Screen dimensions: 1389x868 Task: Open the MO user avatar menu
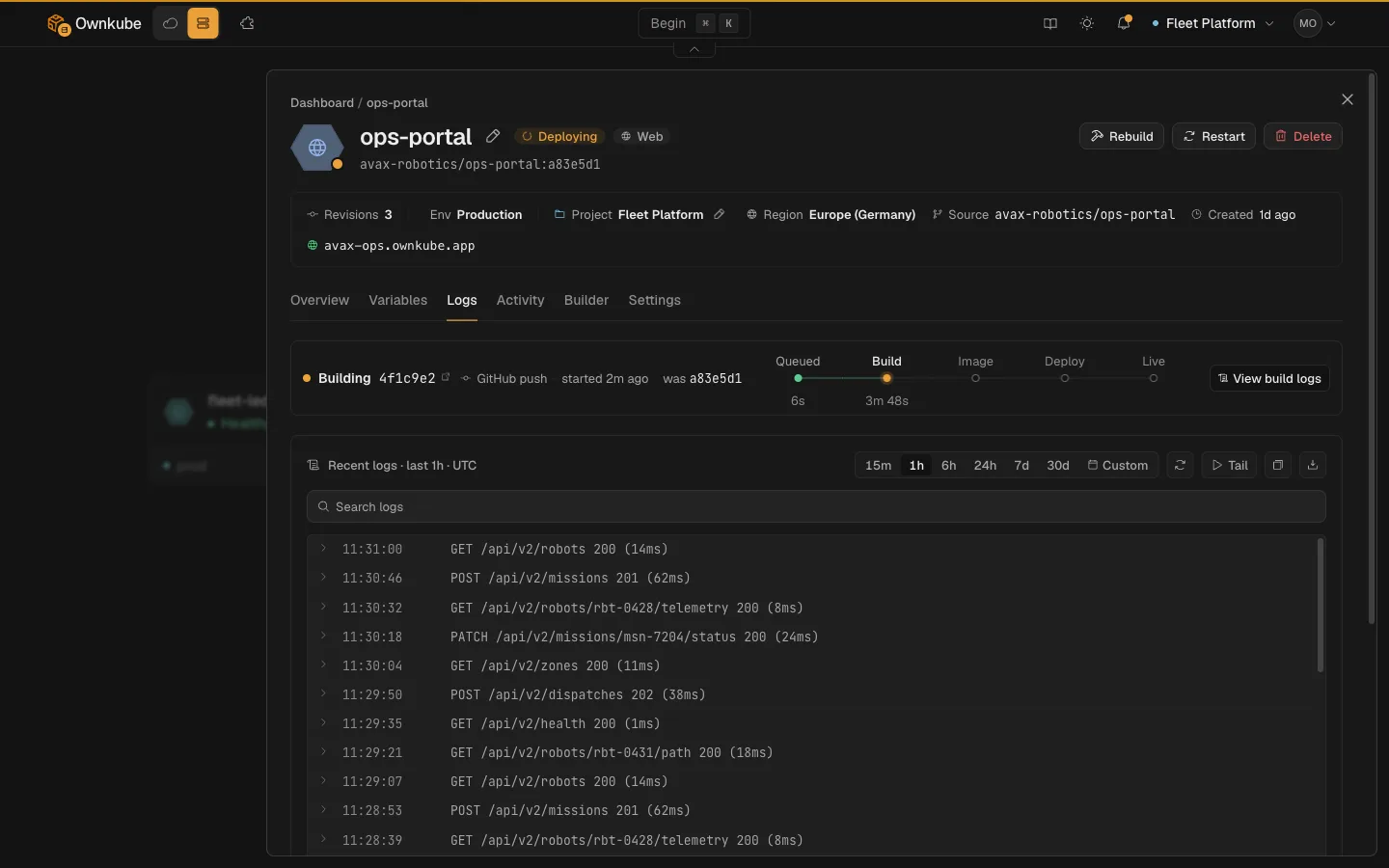pyautogui.click(x=1316, y=23)
